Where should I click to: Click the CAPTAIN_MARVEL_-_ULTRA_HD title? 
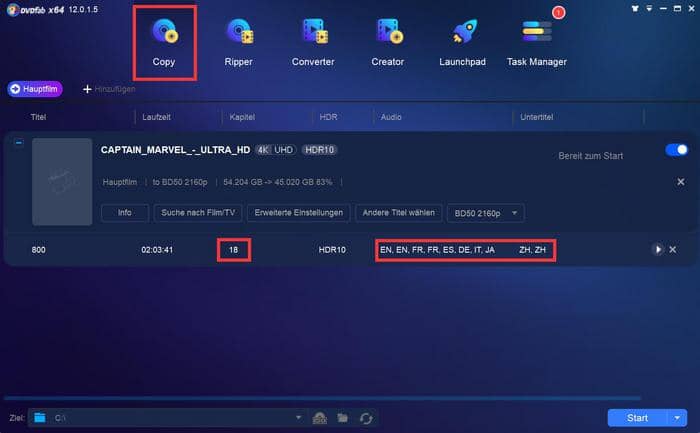pos(175,150)
